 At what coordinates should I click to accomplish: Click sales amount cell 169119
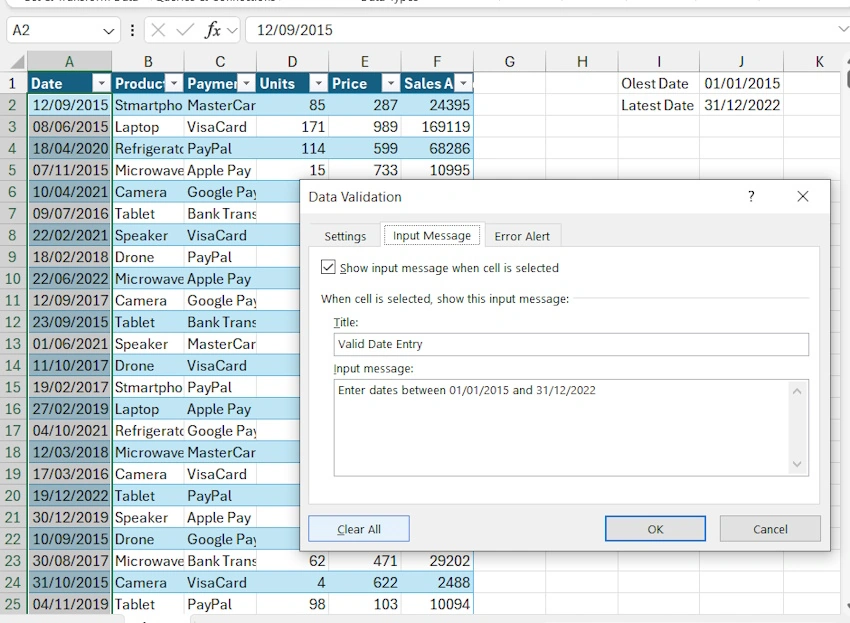pyautogui.click(x=437, y=127)
